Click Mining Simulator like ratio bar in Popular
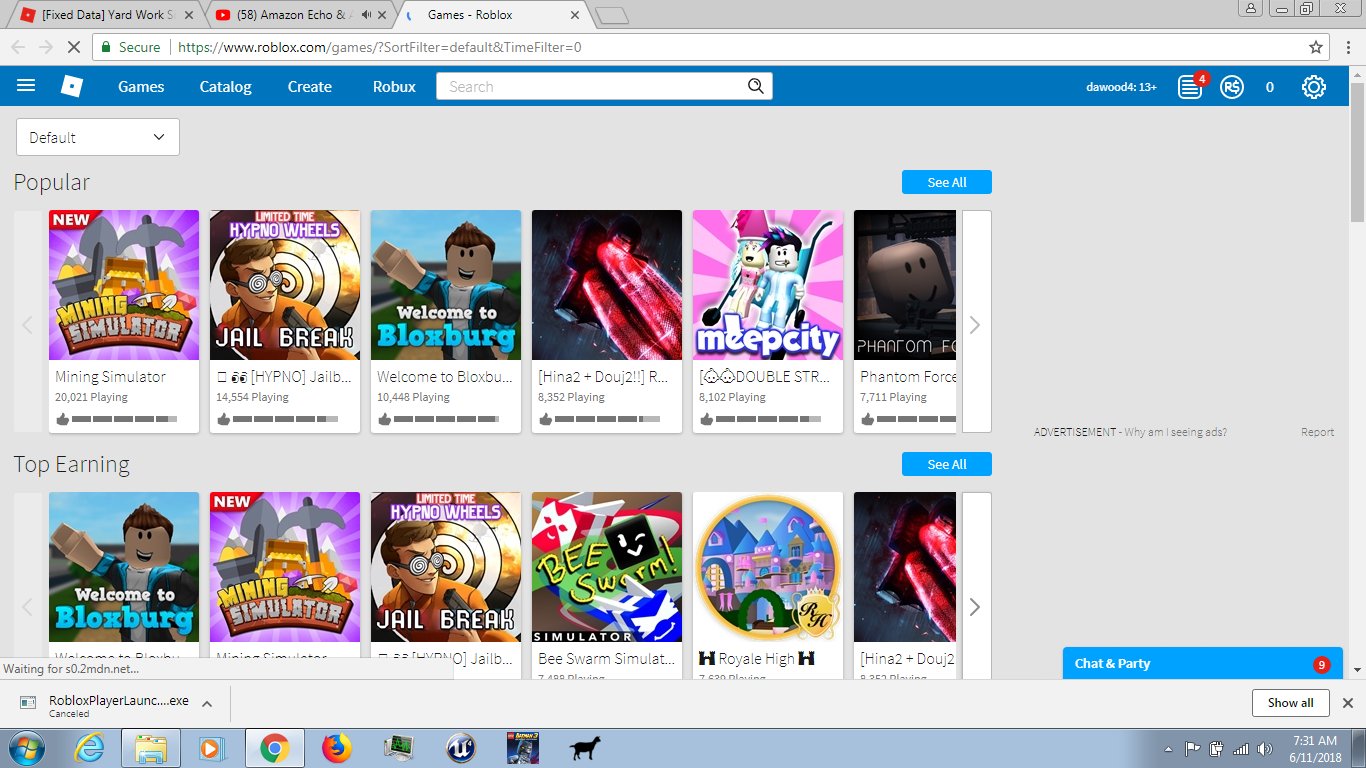 pos(124,419)
